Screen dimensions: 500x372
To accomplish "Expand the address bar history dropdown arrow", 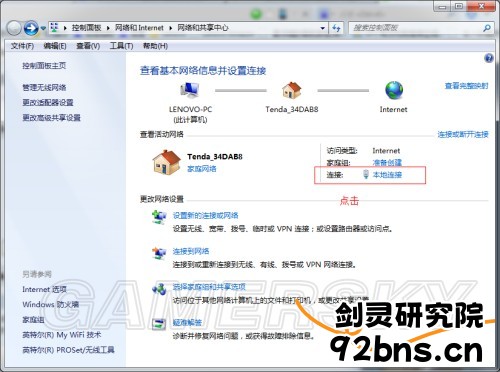I will (322, 28).
